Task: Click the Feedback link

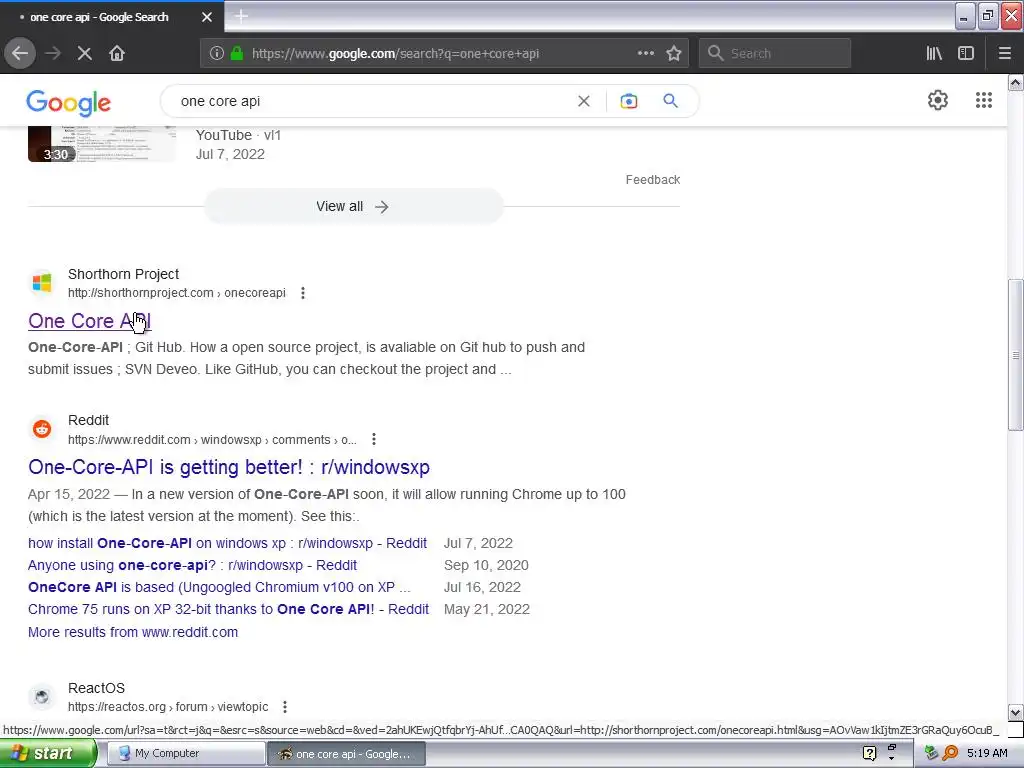Action: (x=652, y=180)
